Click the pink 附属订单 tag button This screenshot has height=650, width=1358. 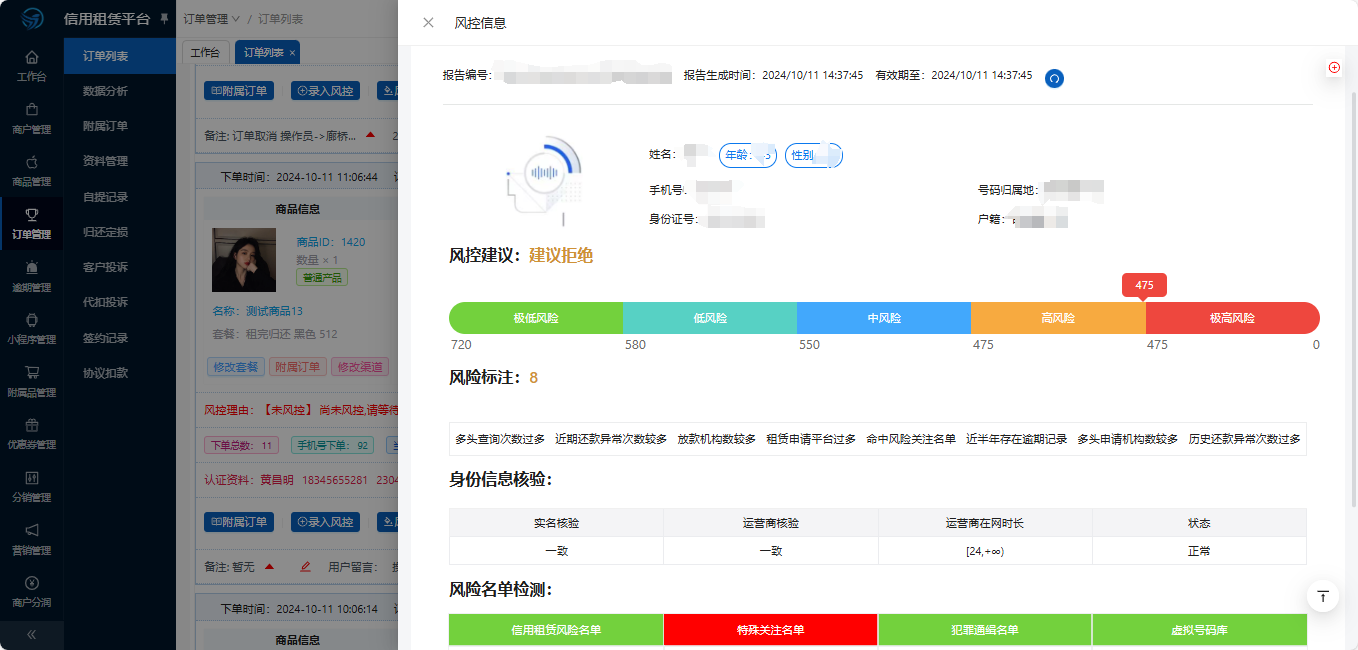coord(297,367)
